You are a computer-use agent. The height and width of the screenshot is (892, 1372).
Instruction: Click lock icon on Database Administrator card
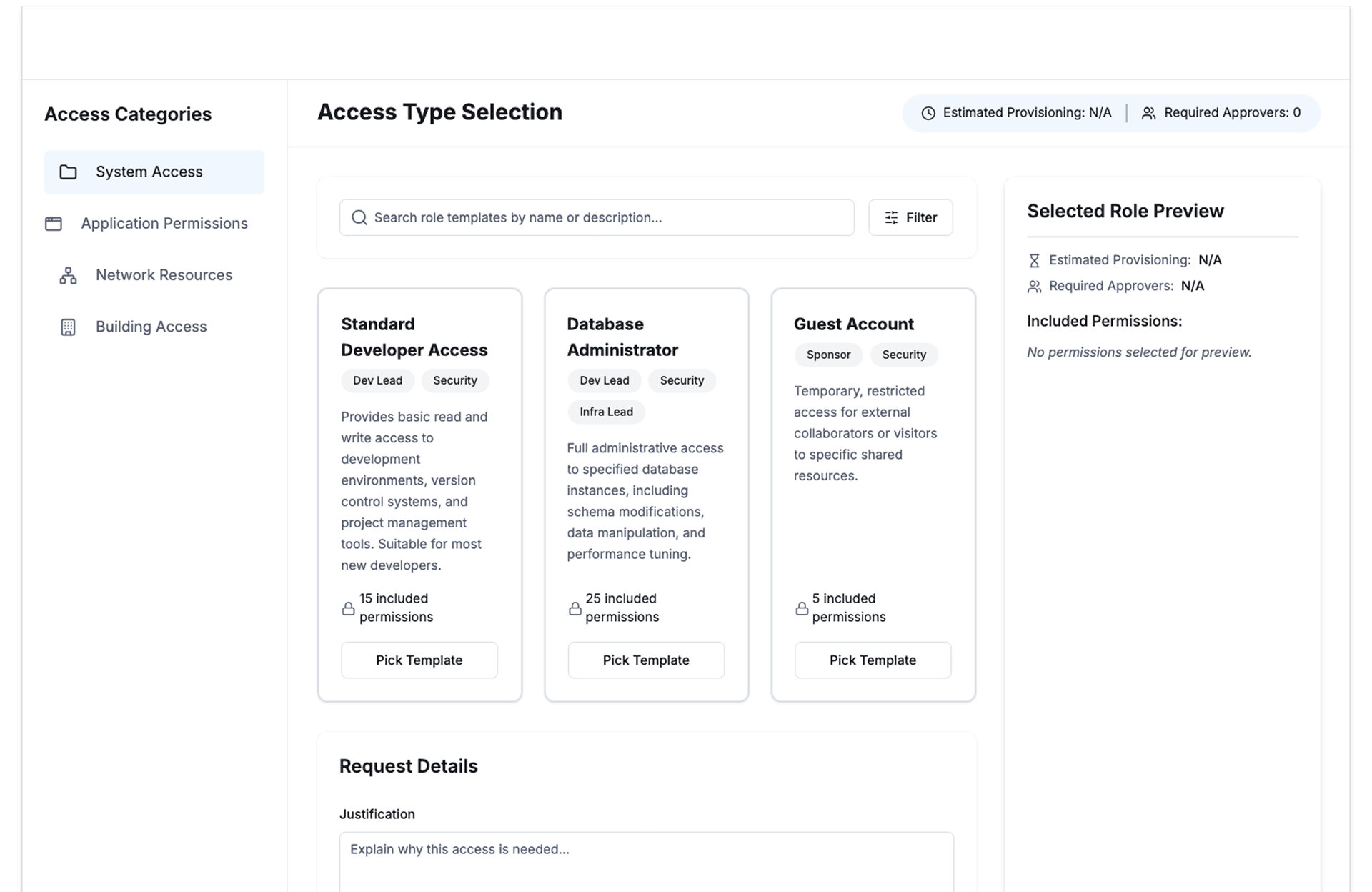coord(575,608)
